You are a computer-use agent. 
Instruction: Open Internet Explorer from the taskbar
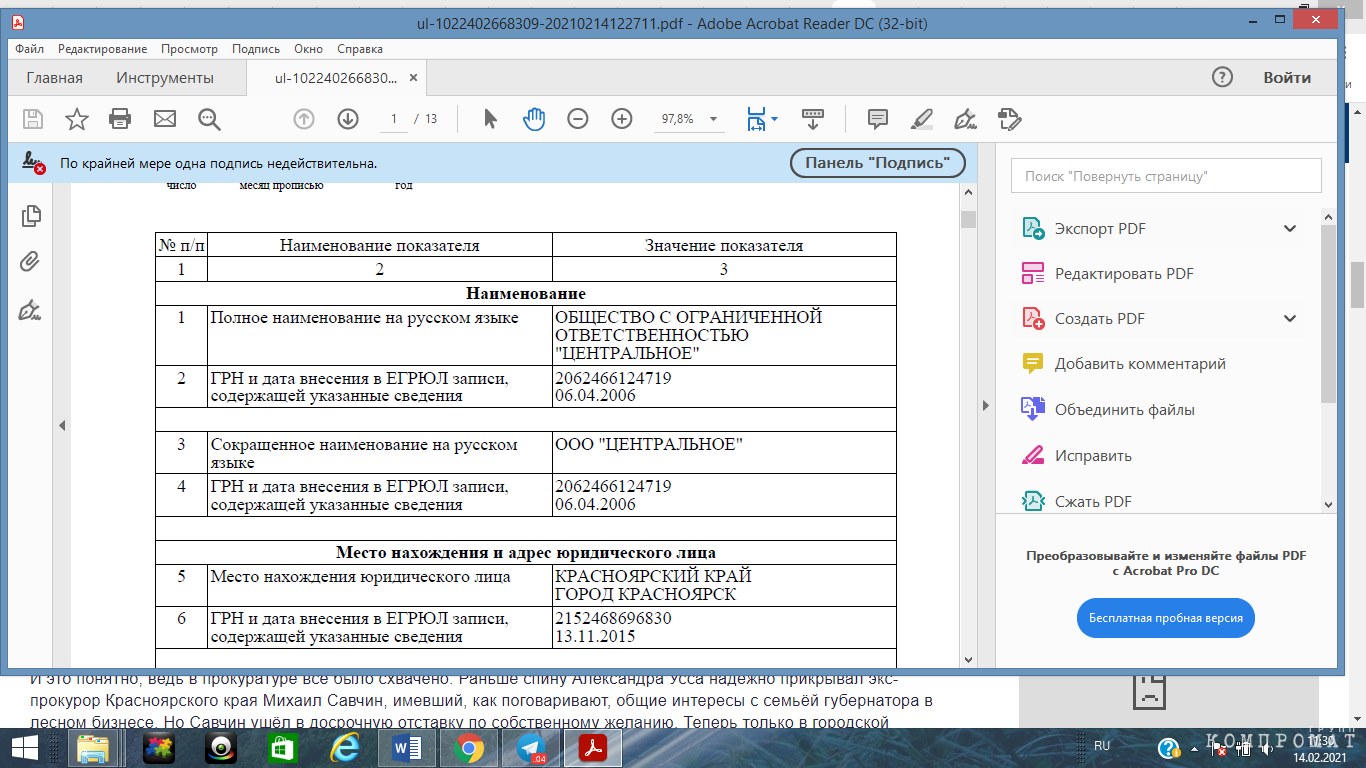[x=344, y=747]
